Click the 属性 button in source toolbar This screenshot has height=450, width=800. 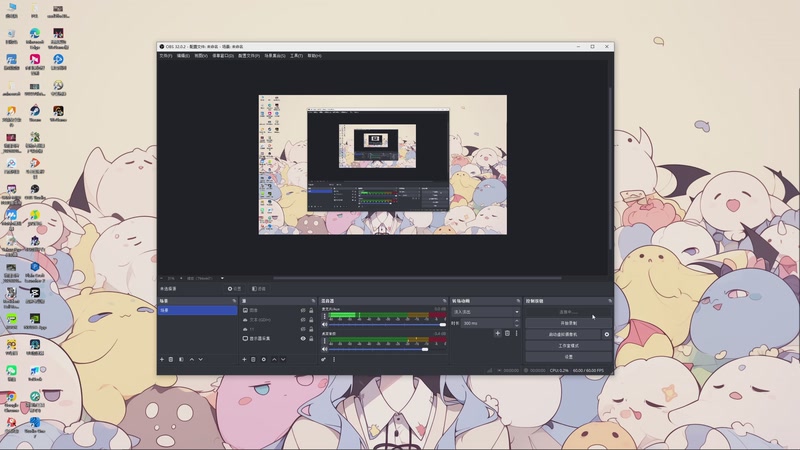pyautogui.click(x=235, y=289)
